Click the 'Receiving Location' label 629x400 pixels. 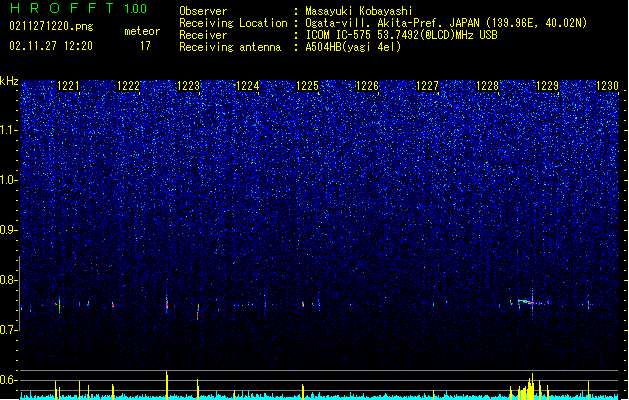(x=233, y=23)
